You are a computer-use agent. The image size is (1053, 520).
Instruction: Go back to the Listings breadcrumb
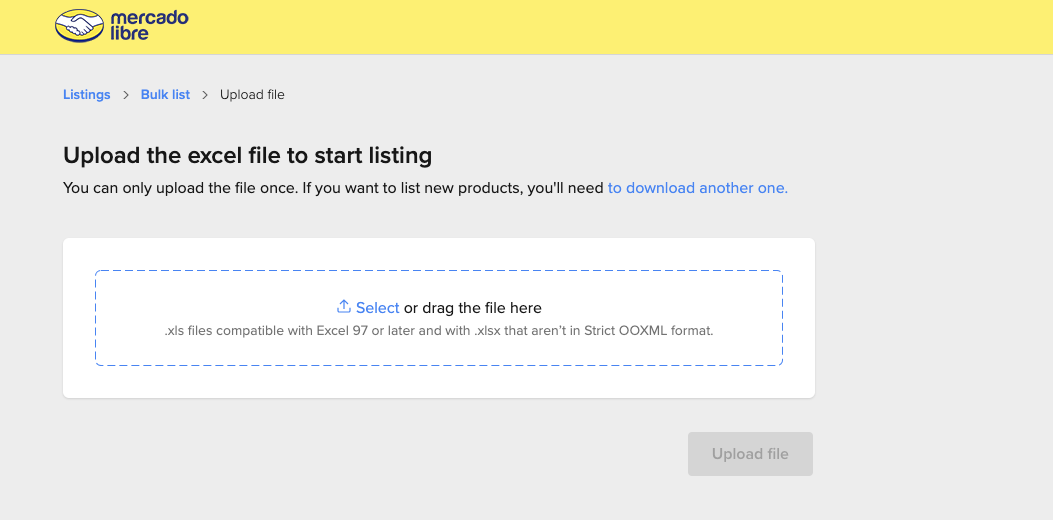[86, 95]
